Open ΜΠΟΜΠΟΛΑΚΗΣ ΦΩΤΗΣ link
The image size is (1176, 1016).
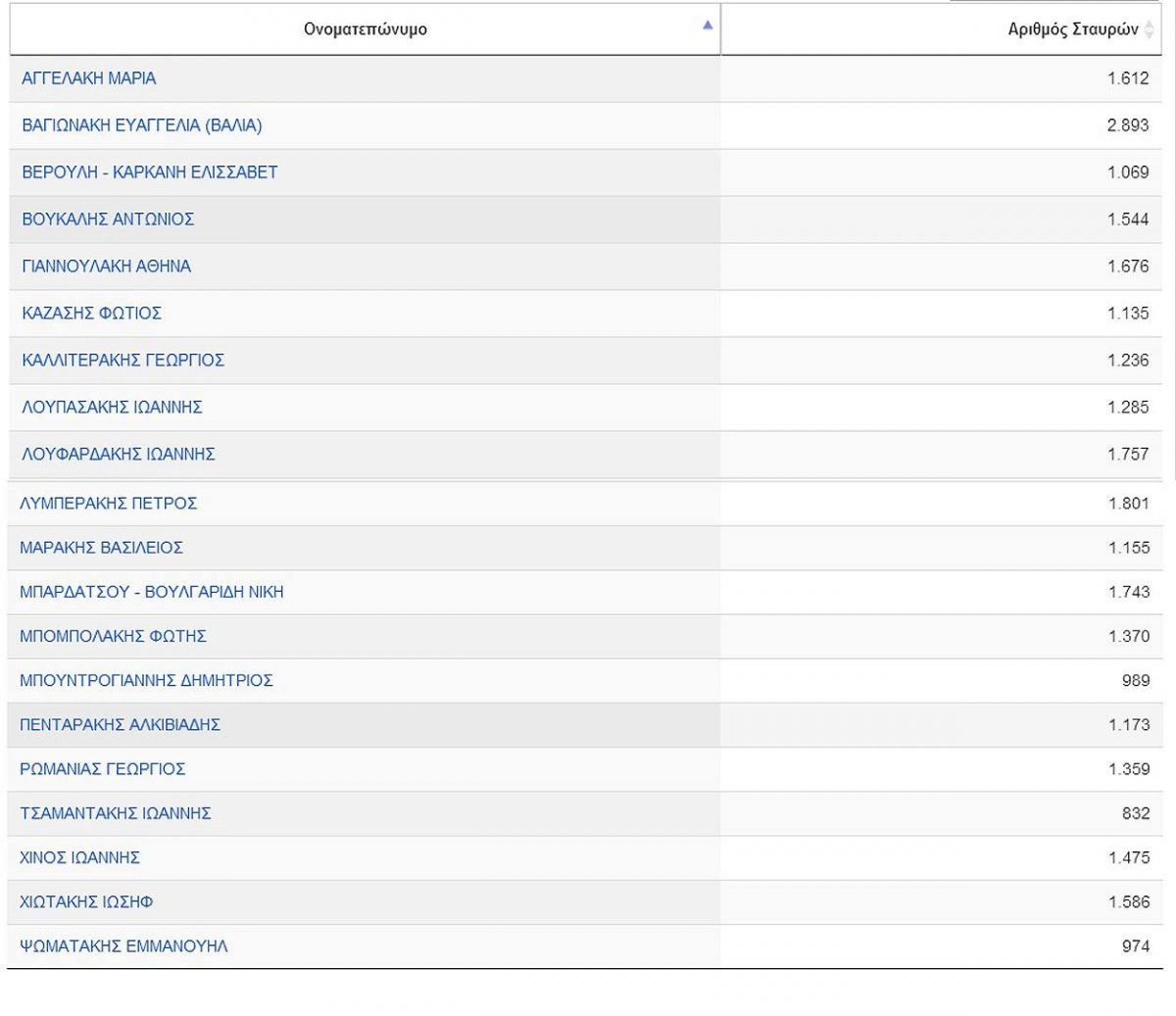114,636
